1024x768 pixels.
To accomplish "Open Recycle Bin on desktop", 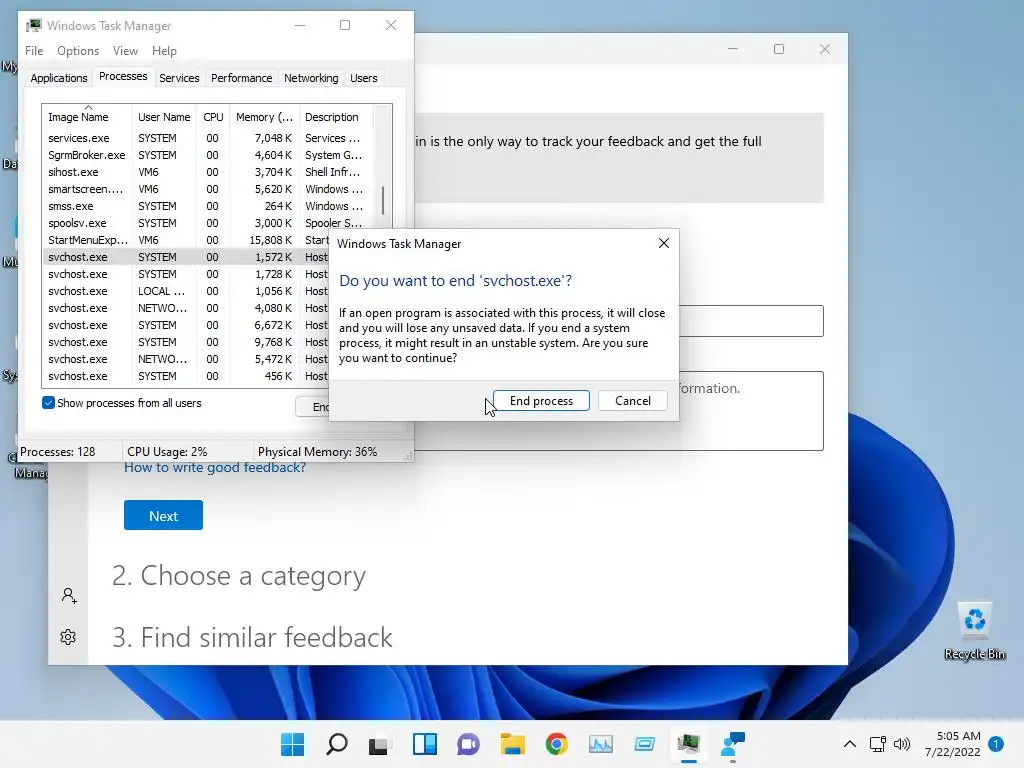I will tap(974, 630).
